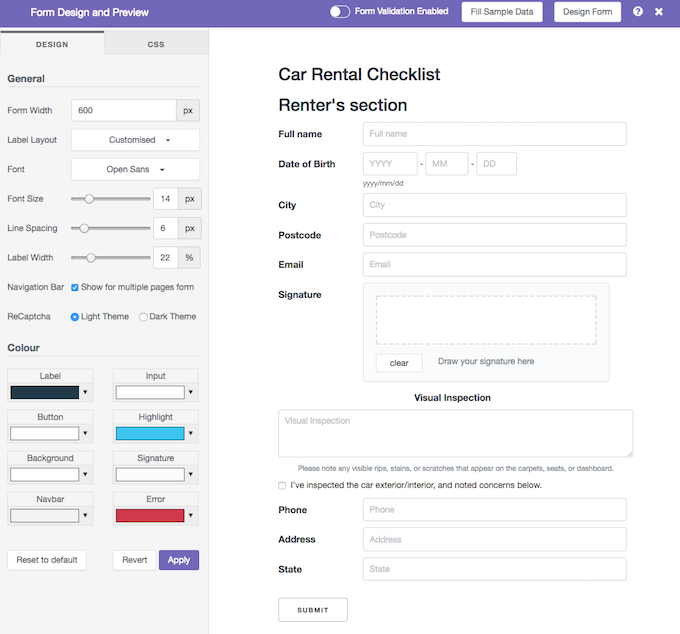680x634 pixels.
Task: Toggle Form Validation Enabled switch
Action: tap(340, 12)
